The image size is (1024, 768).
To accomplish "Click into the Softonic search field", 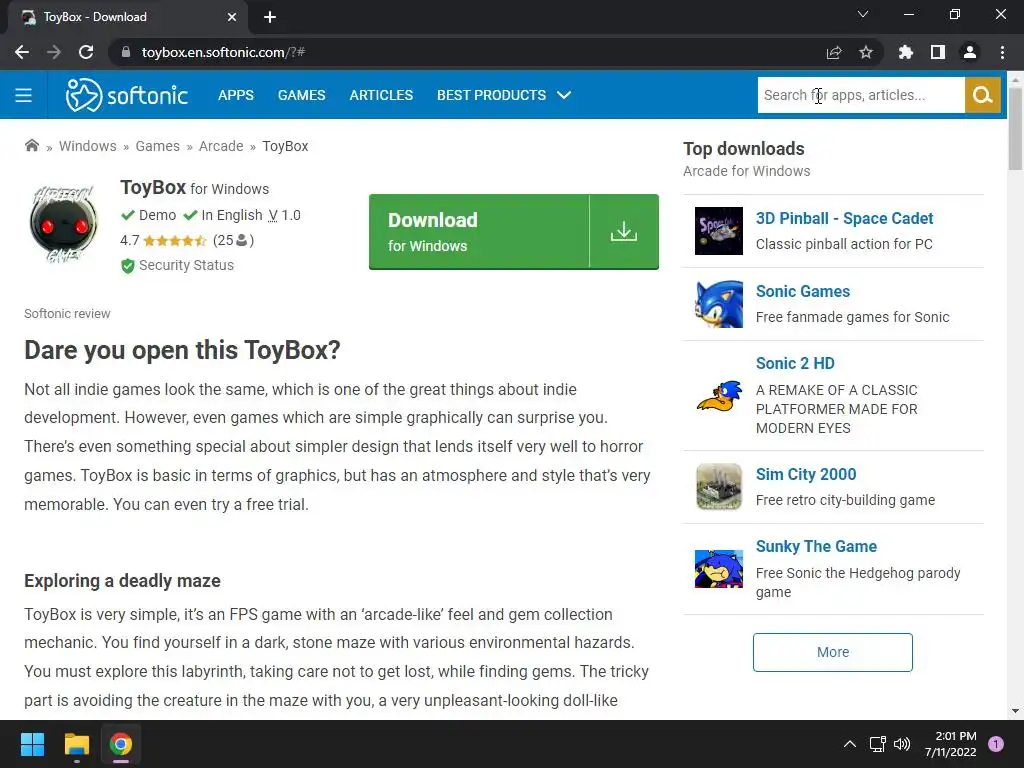I will (861, 95).
